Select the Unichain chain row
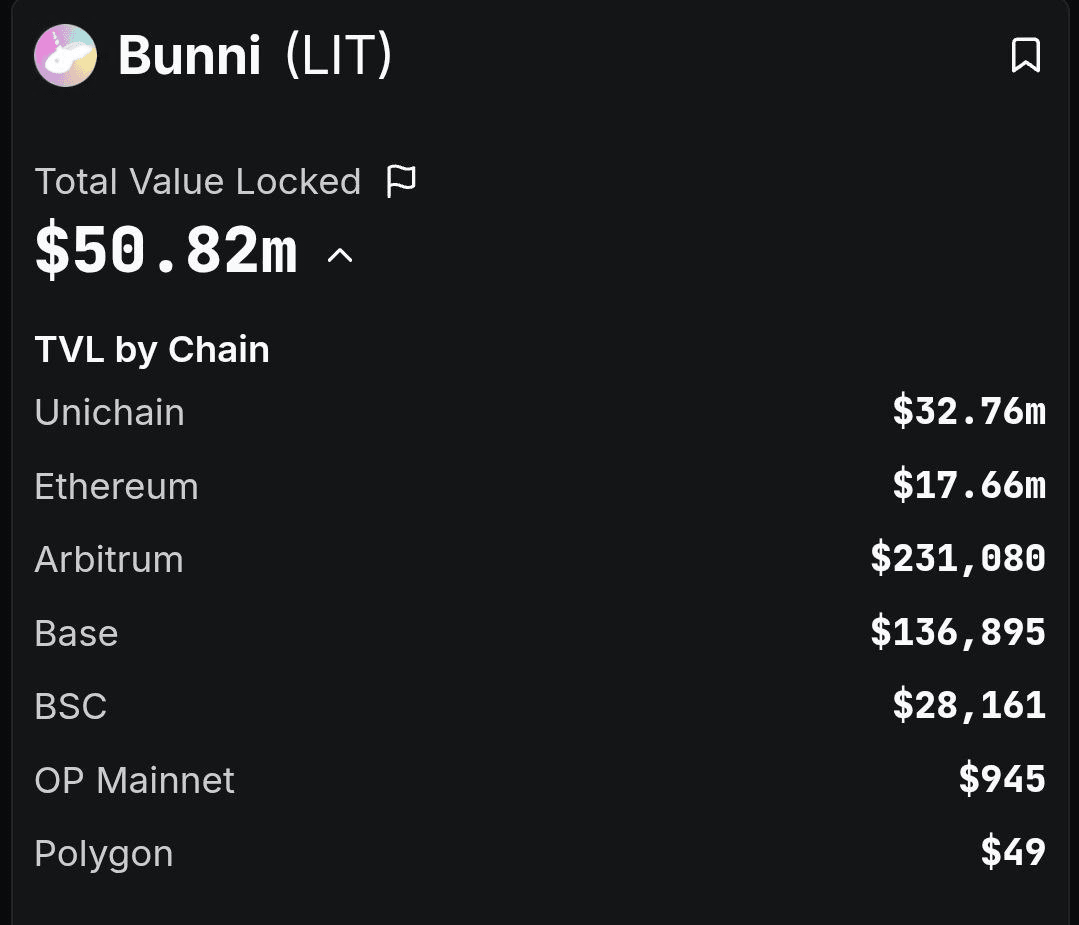The image size is (1079, 925). [x=540, y=412]
